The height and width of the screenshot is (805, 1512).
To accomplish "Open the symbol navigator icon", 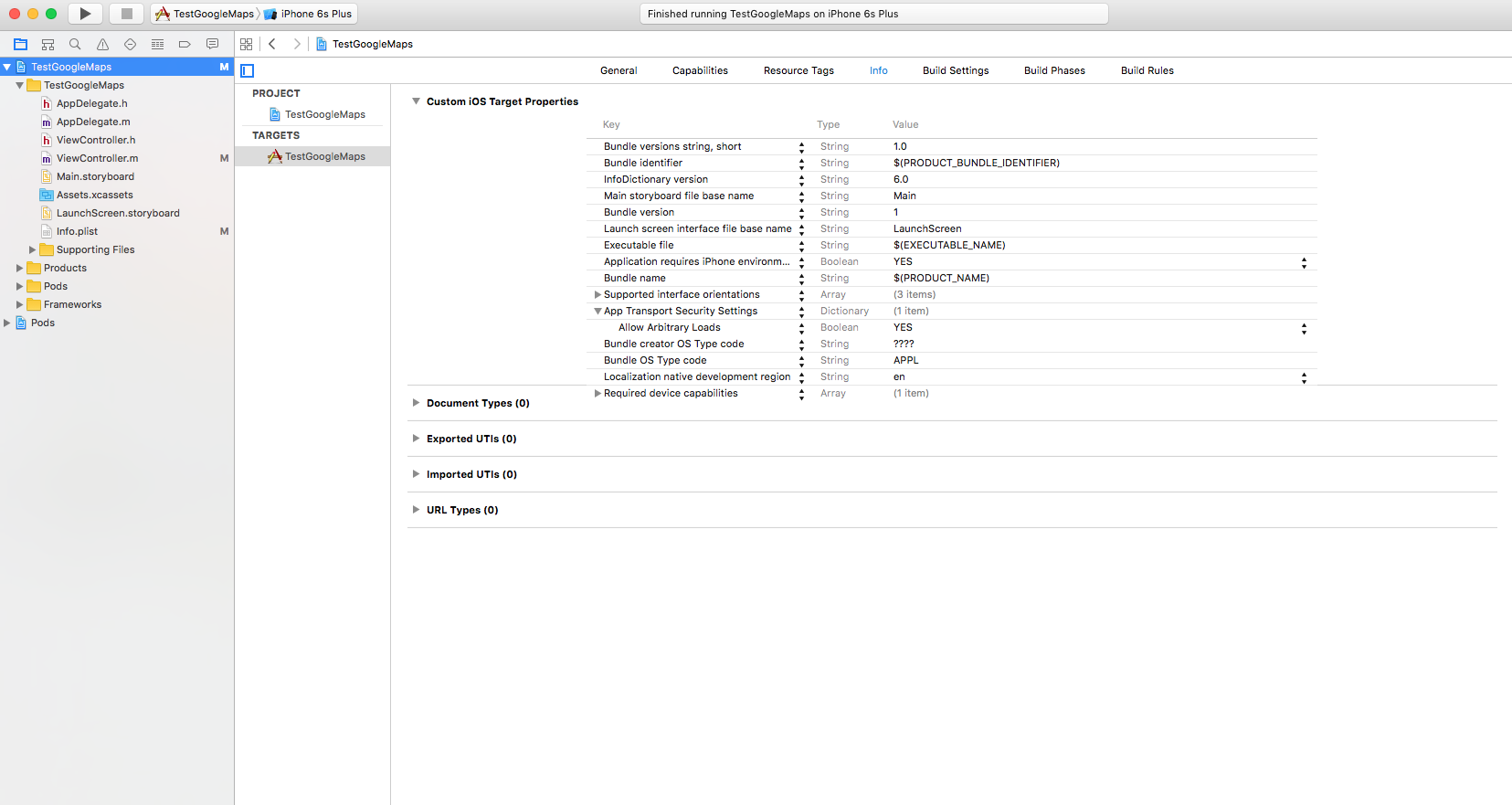I will (48, 44).
